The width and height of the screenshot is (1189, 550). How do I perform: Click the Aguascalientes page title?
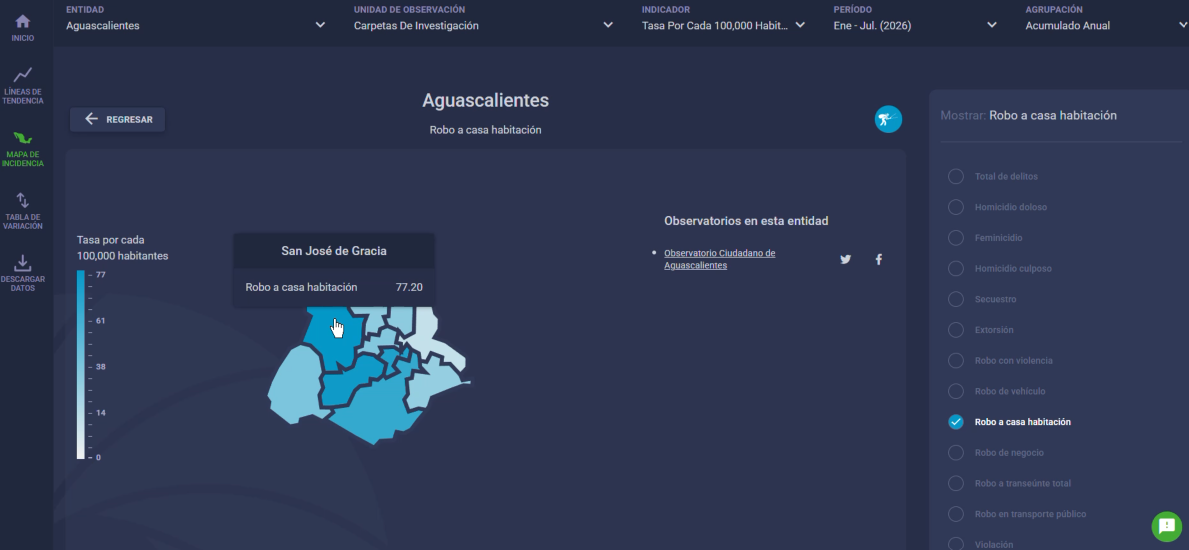485,100
